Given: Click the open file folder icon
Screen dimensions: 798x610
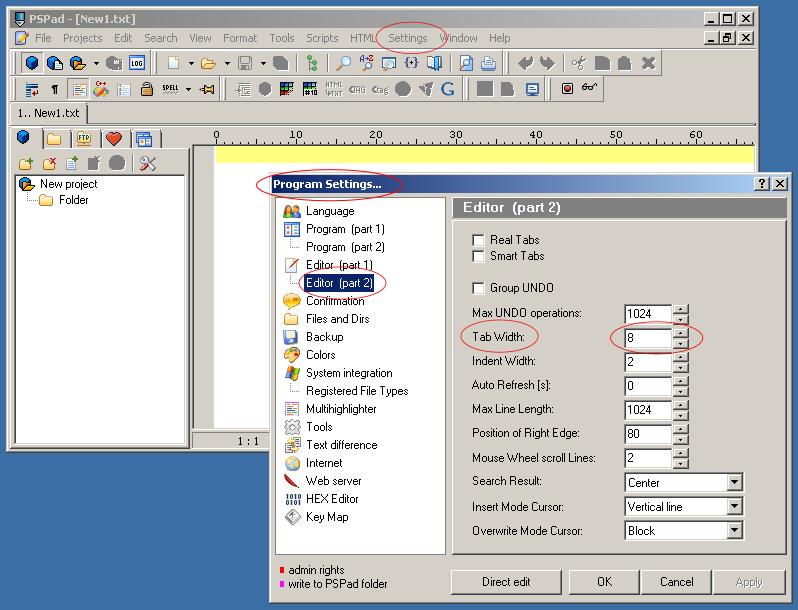Looking at the screenshot, I should 208,63.
